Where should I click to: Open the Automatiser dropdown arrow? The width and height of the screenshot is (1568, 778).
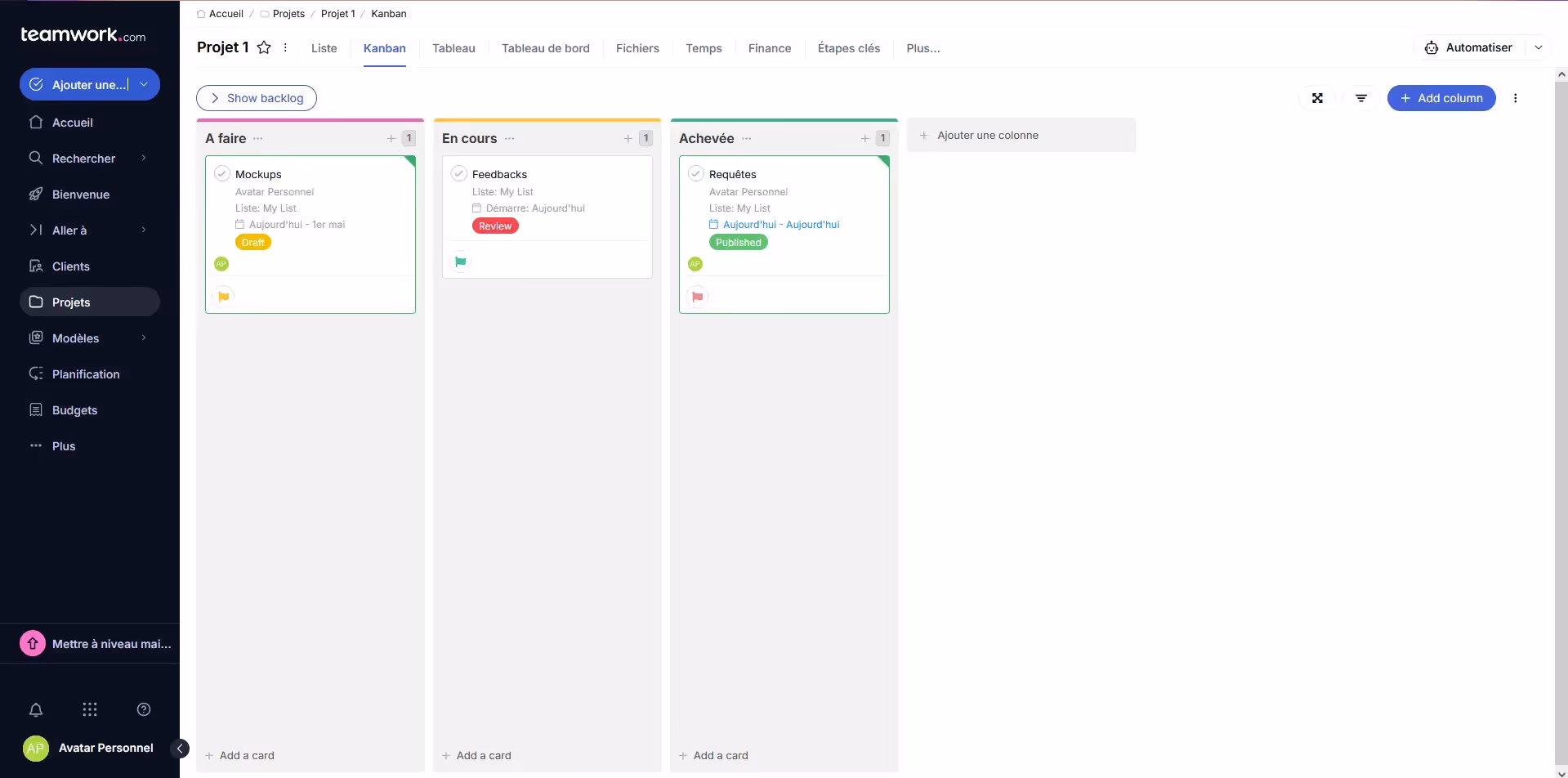(x=1538, y=47)
